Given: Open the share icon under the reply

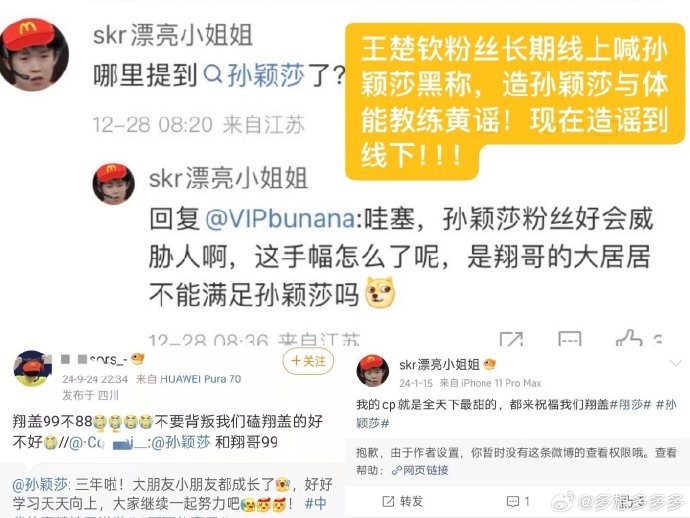Looking at the screenshot, I should click(511, 339).
